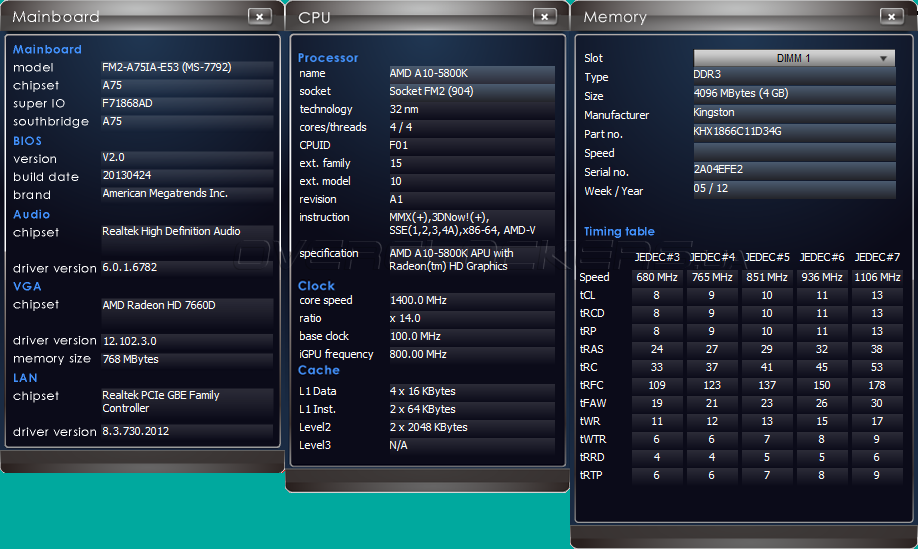Image resolution: width=918 pixels, height=549 pixels.
Task: Select the BIOS version V2.0 field
Action: (187, 157)
